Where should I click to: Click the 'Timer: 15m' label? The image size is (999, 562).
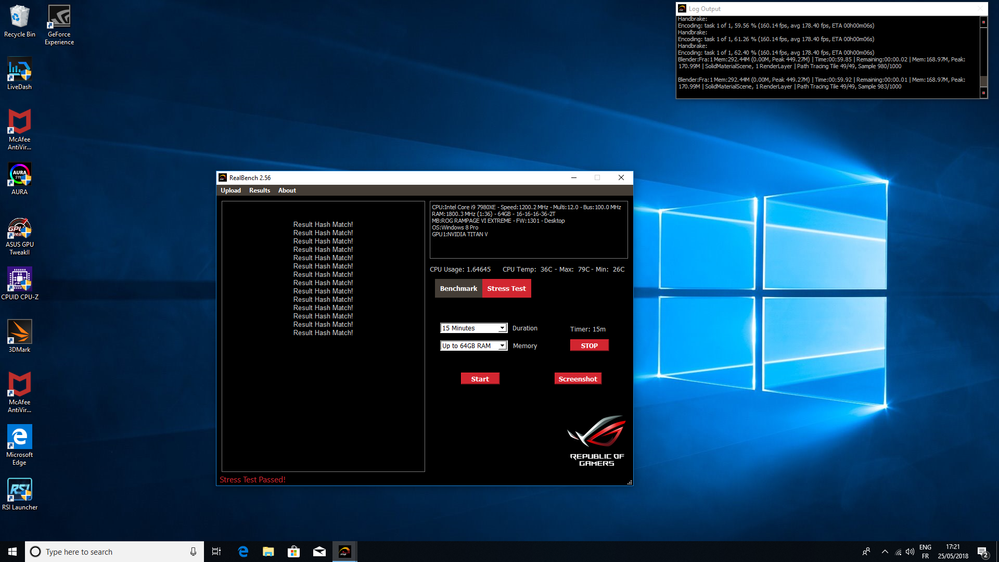coord(587,329)
